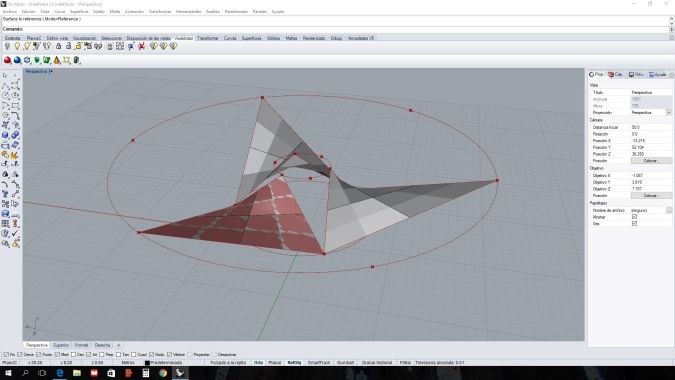Click the last bulb icon in Visibilidad toolbar
The height and width of the screenshot is (380, 675).
point(173,46)
